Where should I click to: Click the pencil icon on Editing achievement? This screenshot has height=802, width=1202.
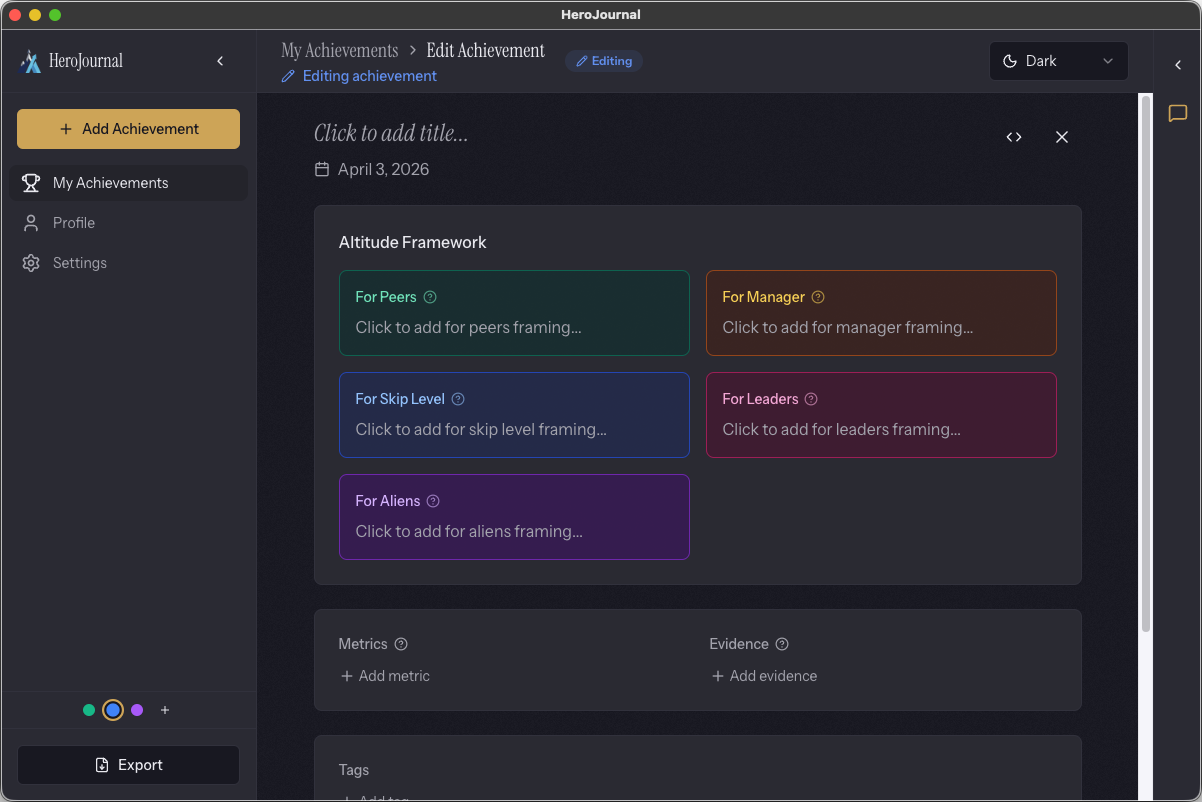pos(288,76)
